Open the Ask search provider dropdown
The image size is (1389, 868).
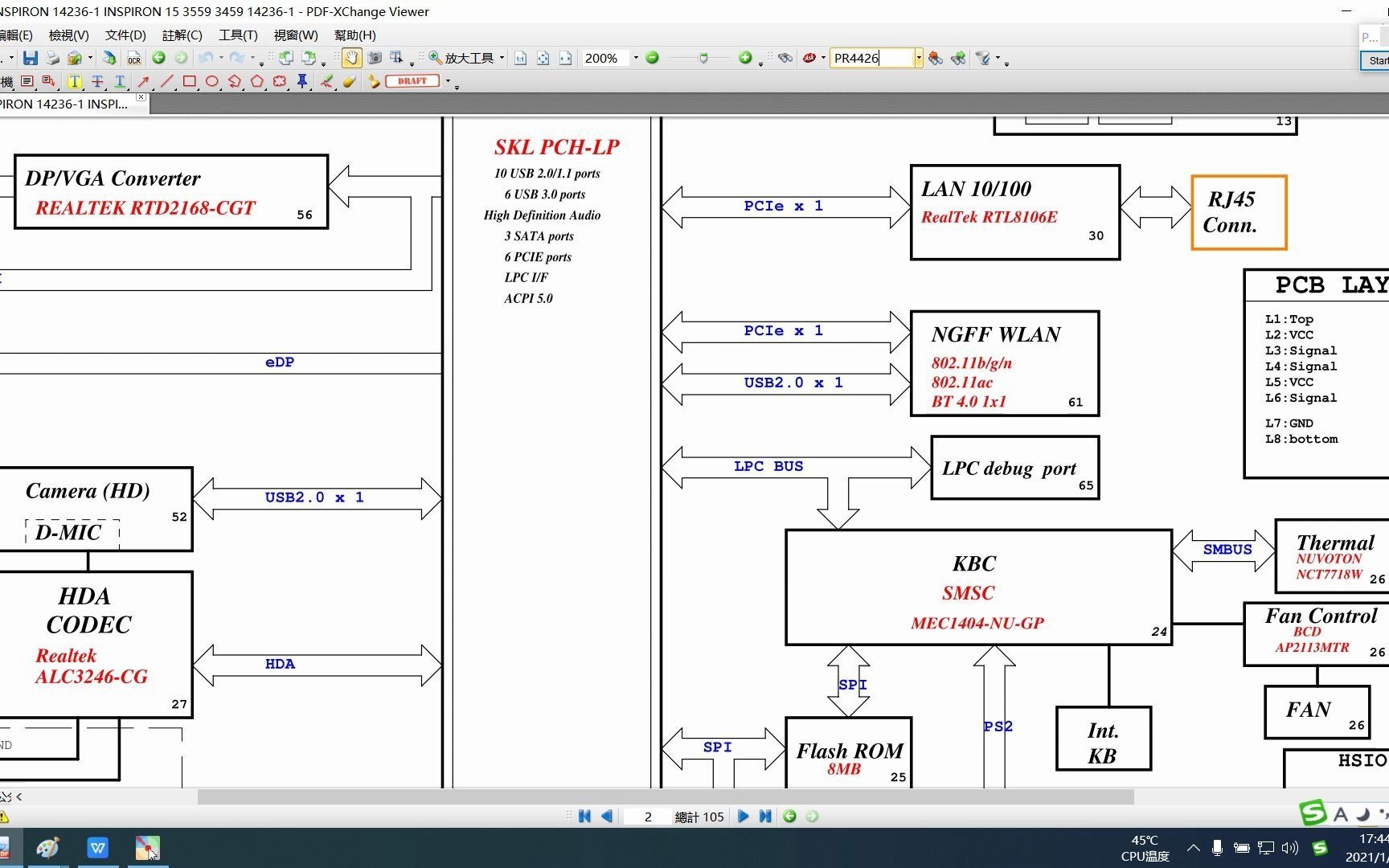[x=823, y=58]
